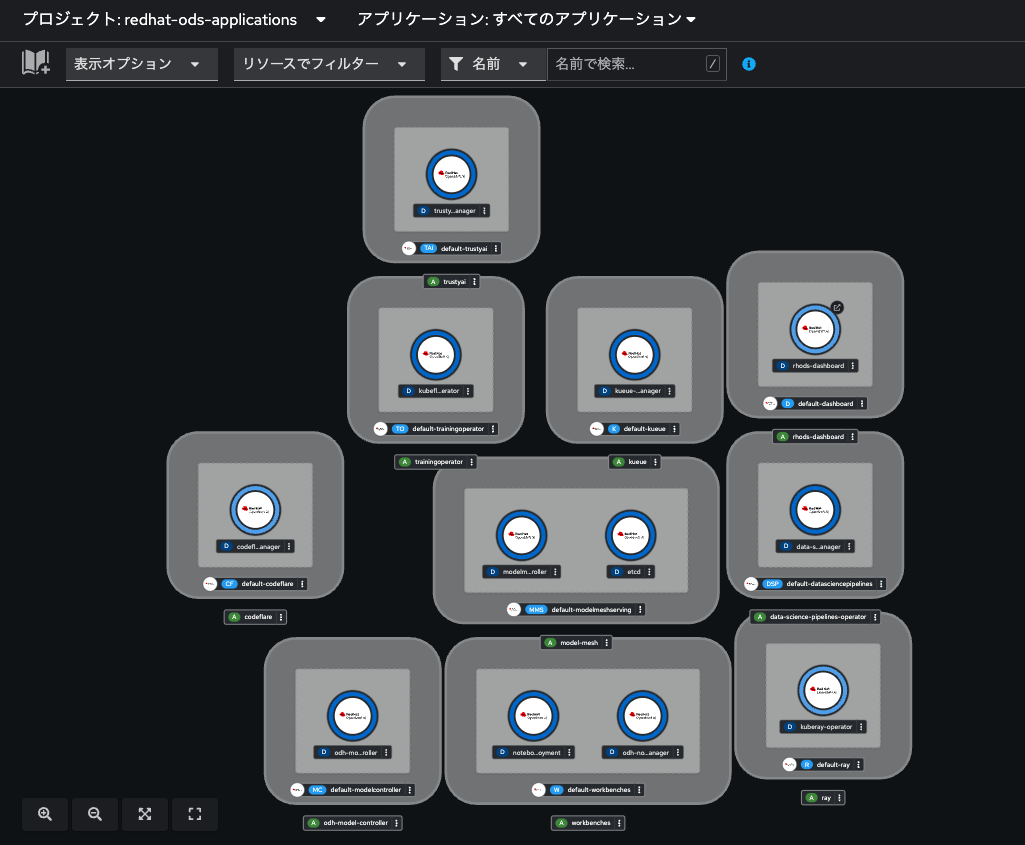Open the 名前 filter type dropdown

tap(493, 64)
